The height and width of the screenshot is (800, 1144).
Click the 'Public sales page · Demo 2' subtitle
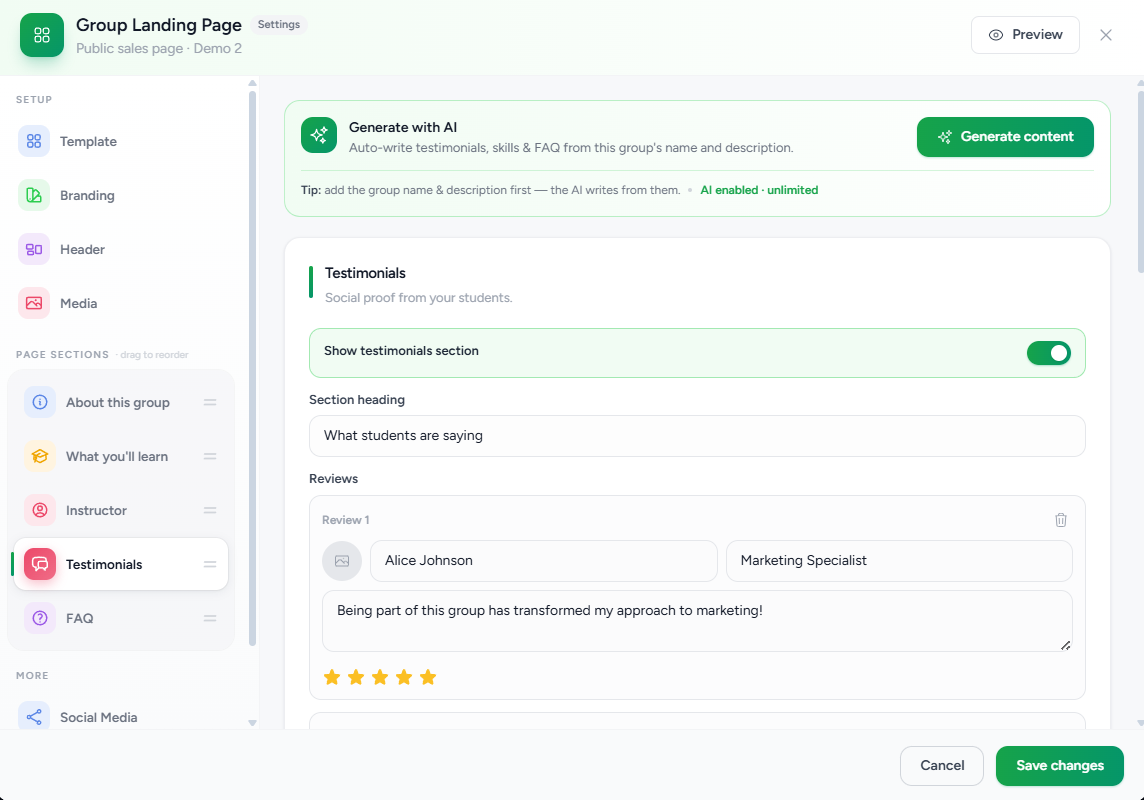tap(159, 49)
